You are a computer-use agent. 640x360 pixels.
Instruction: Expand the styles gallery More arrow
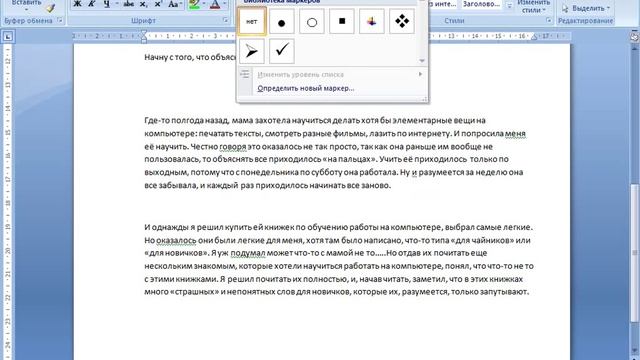click(509, 6)
